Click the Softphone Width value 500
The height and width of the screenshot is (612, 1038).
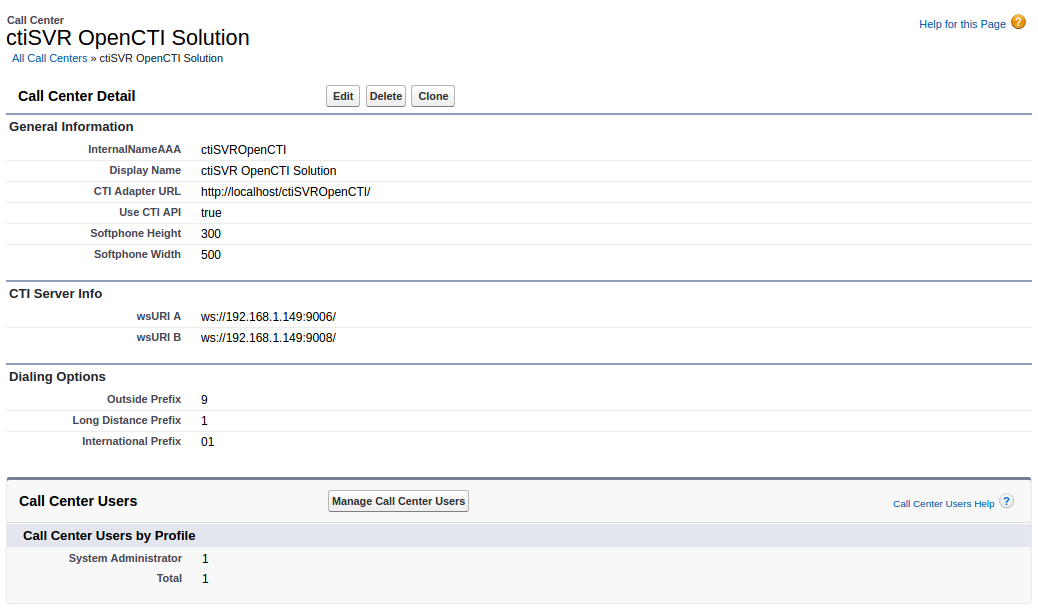211,255
